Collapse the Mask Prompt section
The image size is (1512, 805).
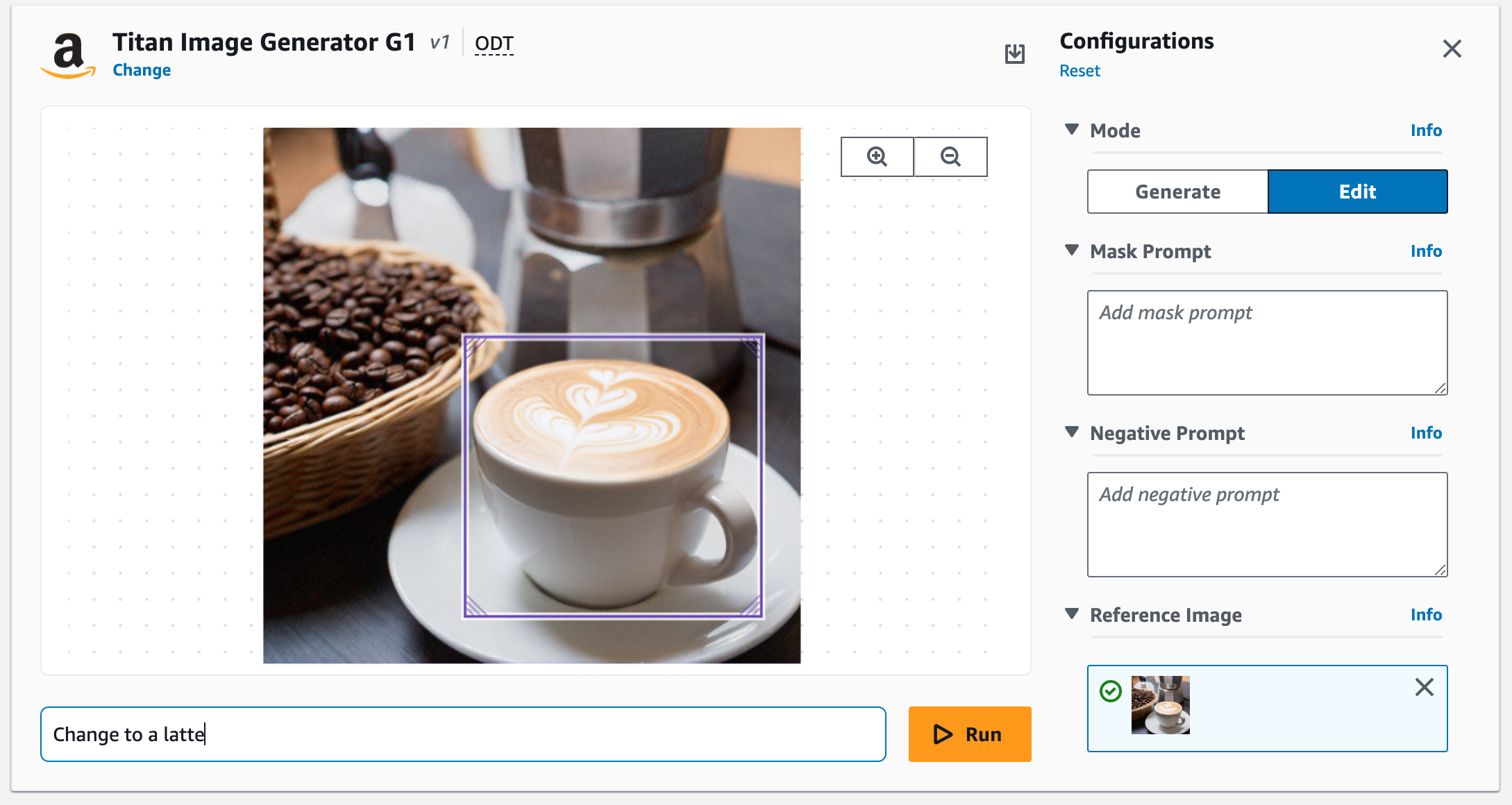tap(1072, 251)
